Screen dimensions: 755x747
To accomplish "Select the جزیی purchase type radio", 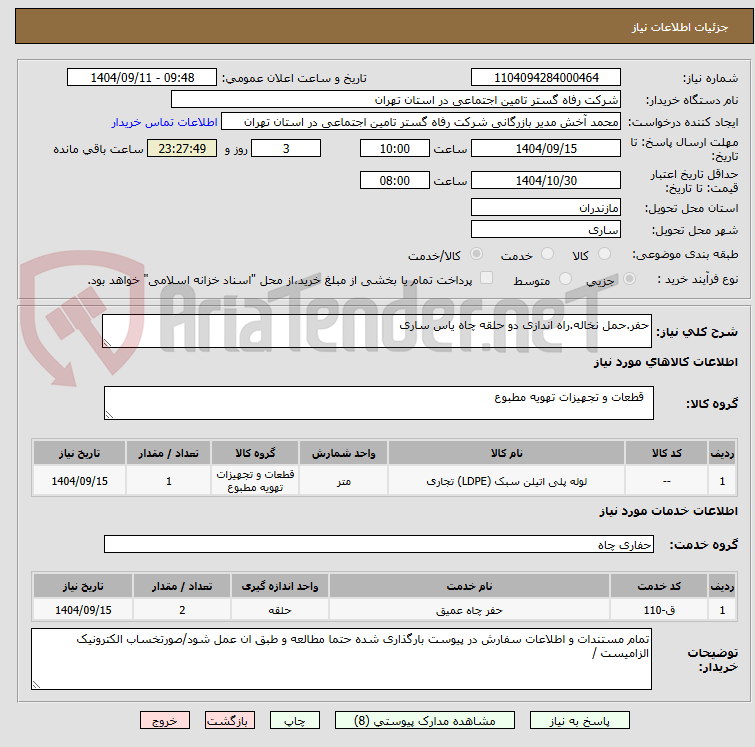I will pyautogui.click(x=629, y=279).
